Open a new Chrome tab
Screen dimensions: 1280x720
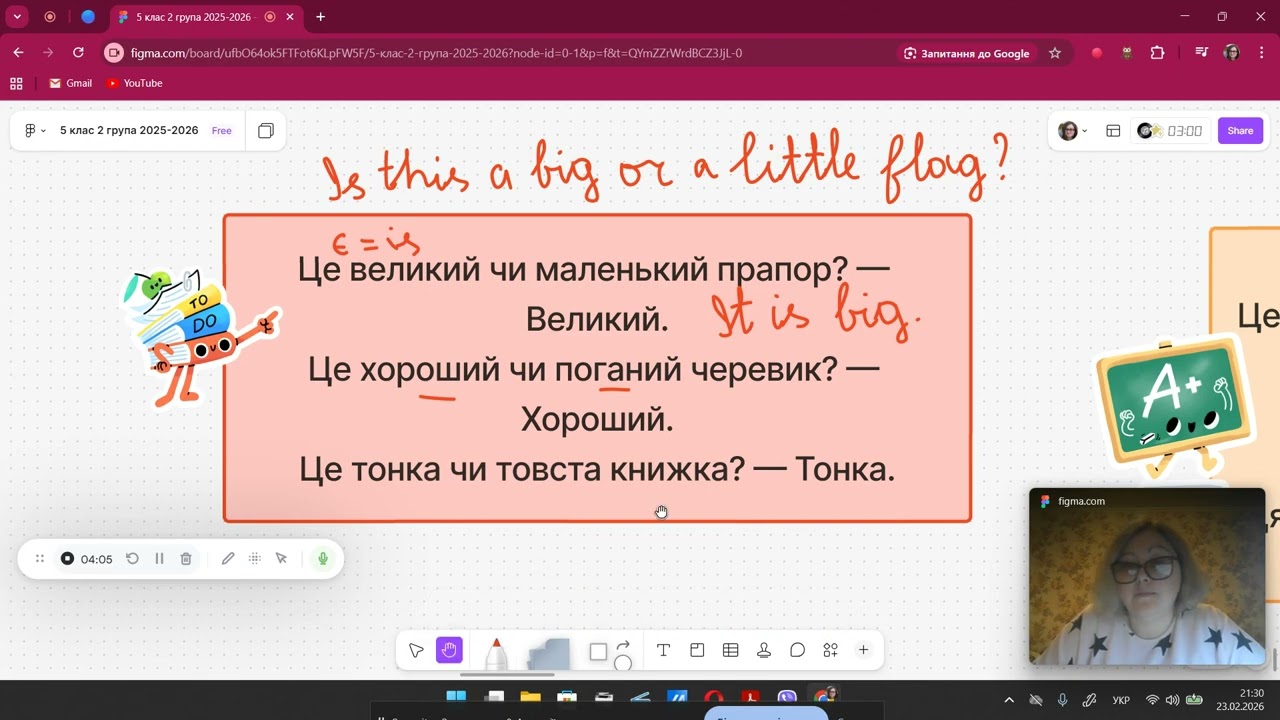click(320, 17)
